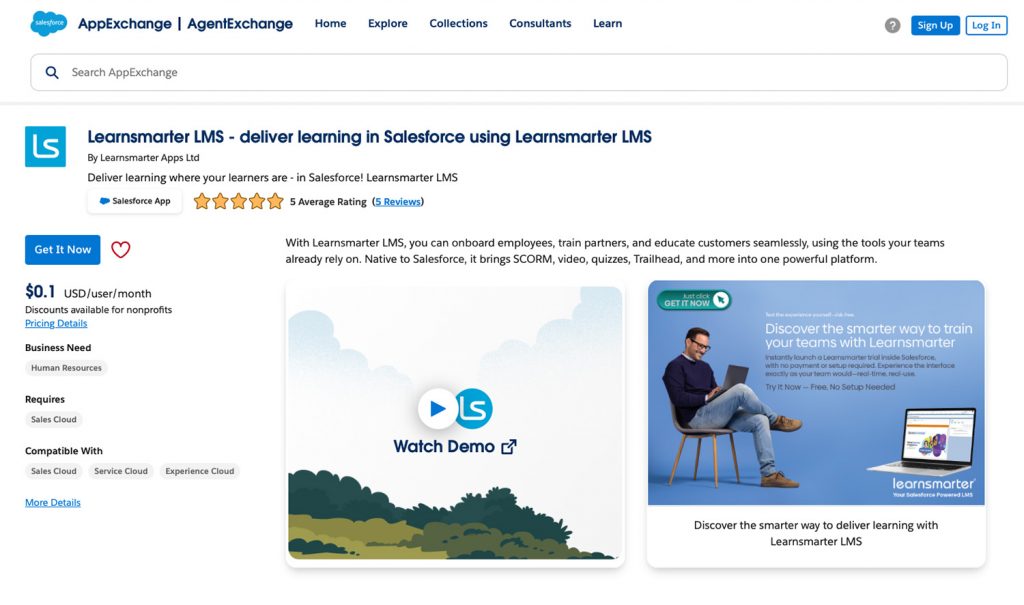
Task: Click the external link icon beside Watch Demo
Action: tap(509, 447)
